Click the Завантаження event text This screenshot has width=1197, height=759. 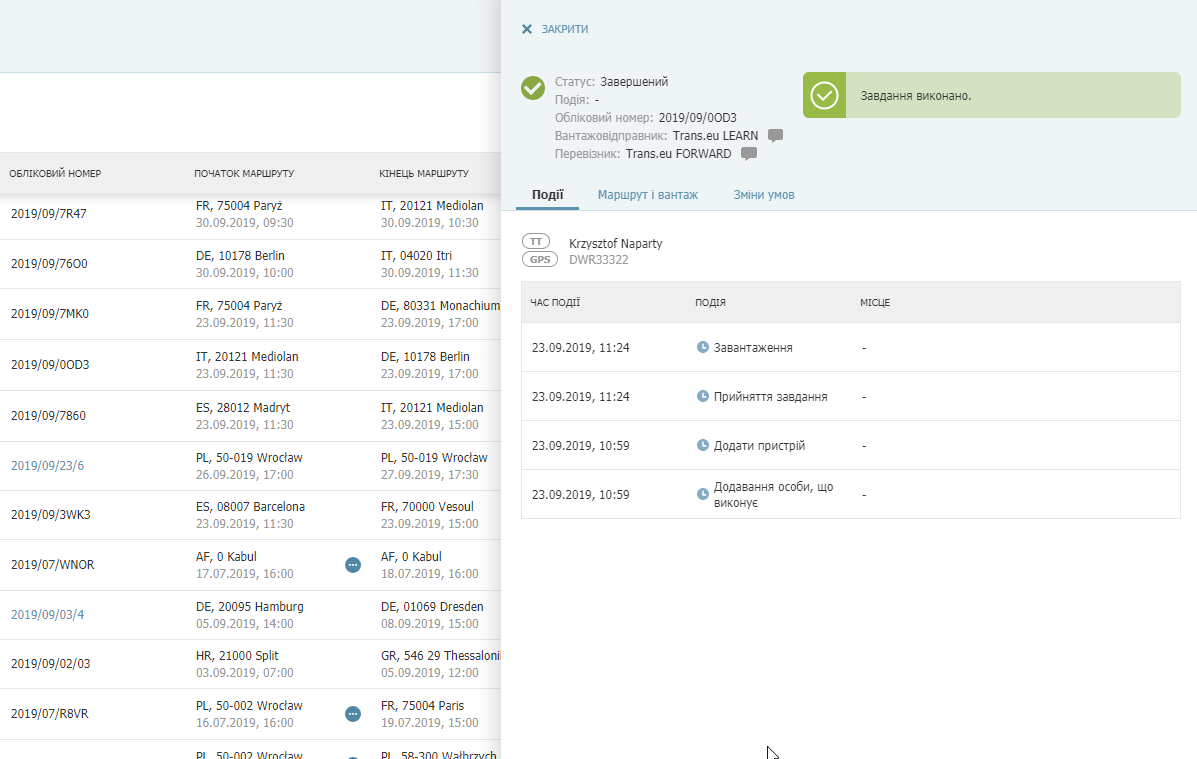click(753, 347)
